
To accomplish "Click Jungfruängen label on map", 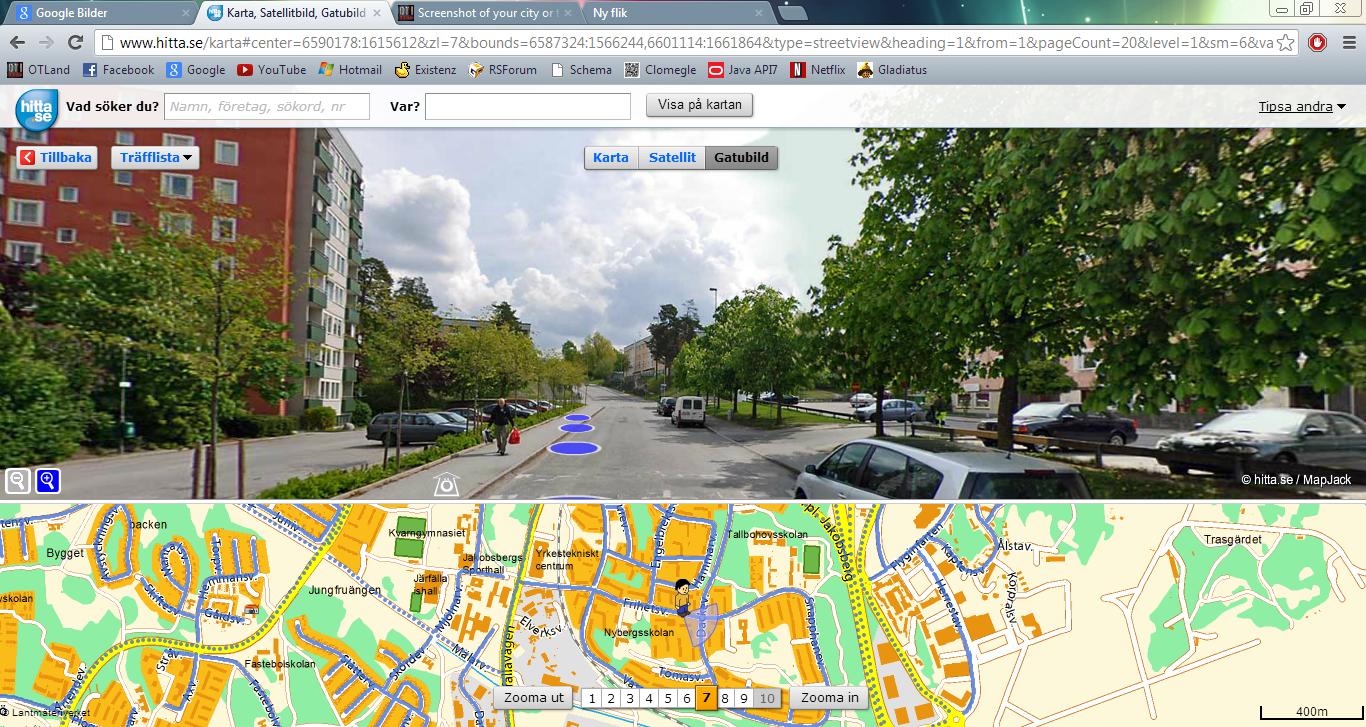I will coord(344,590).
